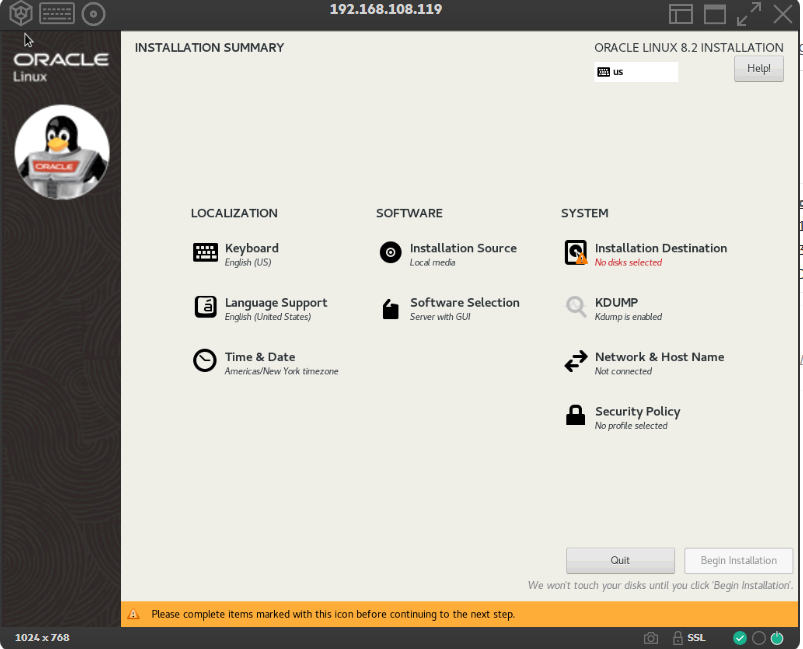Open Network & Host Name Not connected

tap(644, 363)
